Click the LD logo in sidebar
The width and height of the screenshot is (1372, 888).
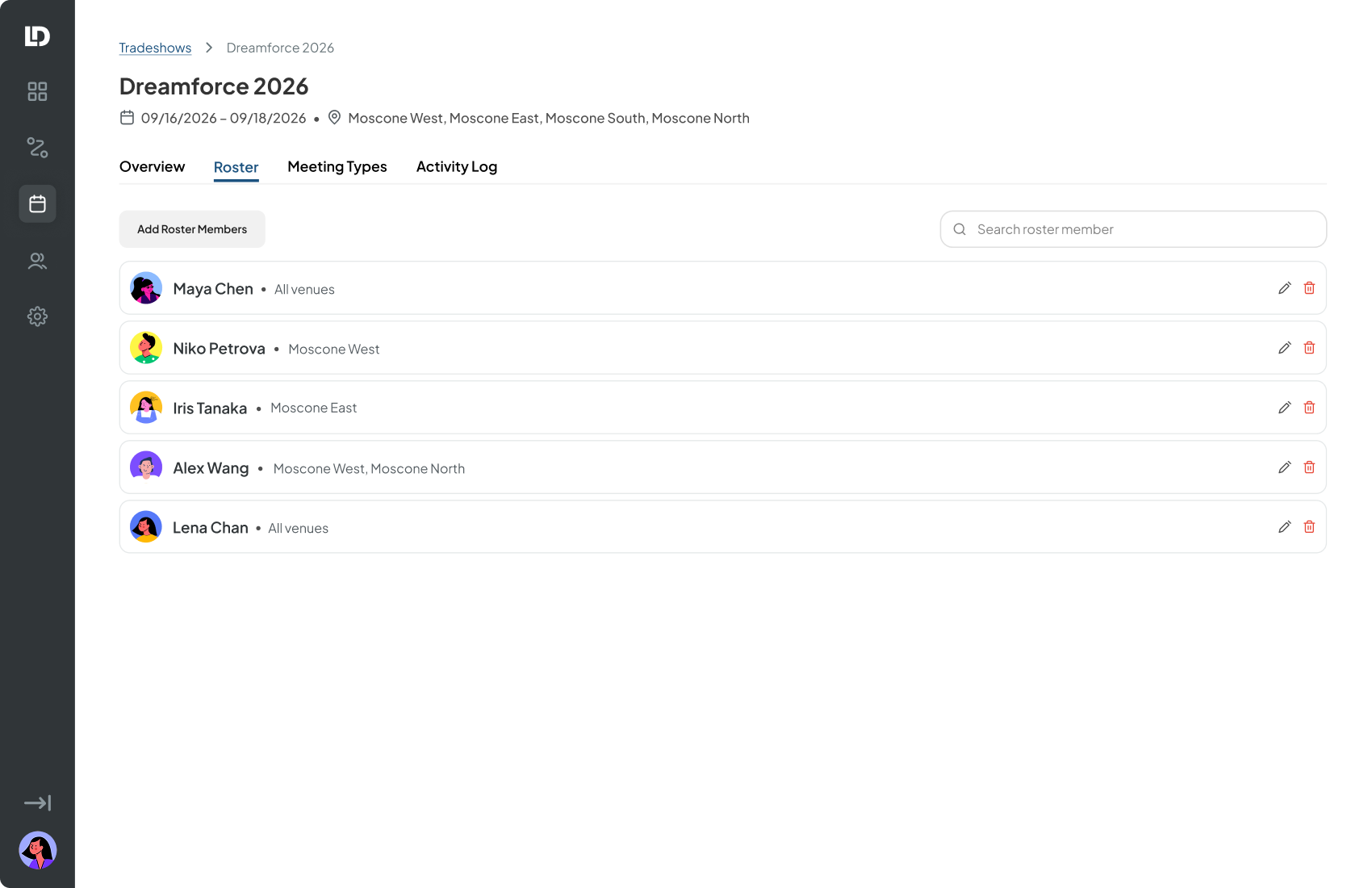pos(37,36)
